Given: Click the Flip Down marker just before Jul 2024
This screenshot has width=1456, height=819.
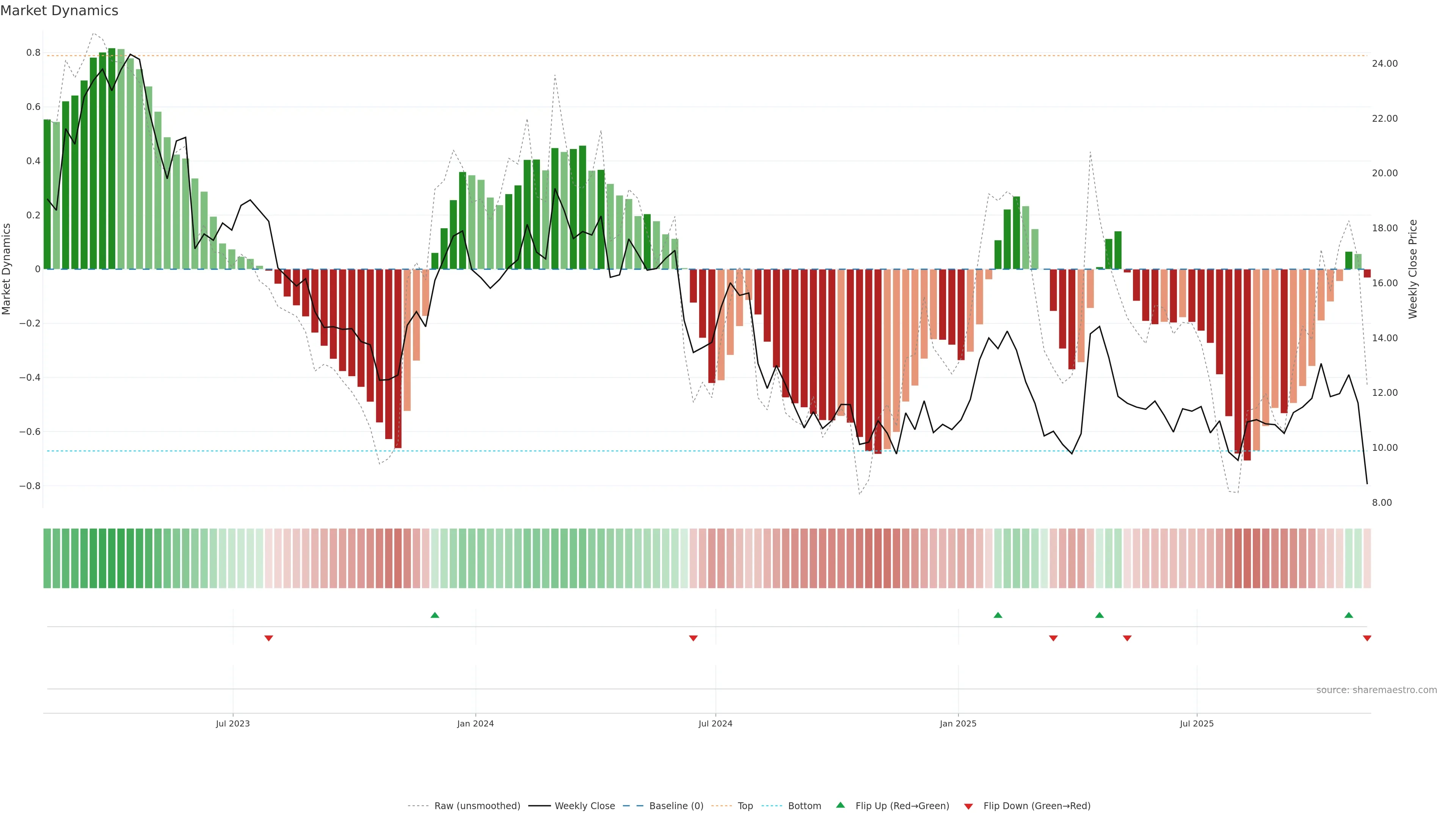Looking at the screenshot, I should point(693,638).
